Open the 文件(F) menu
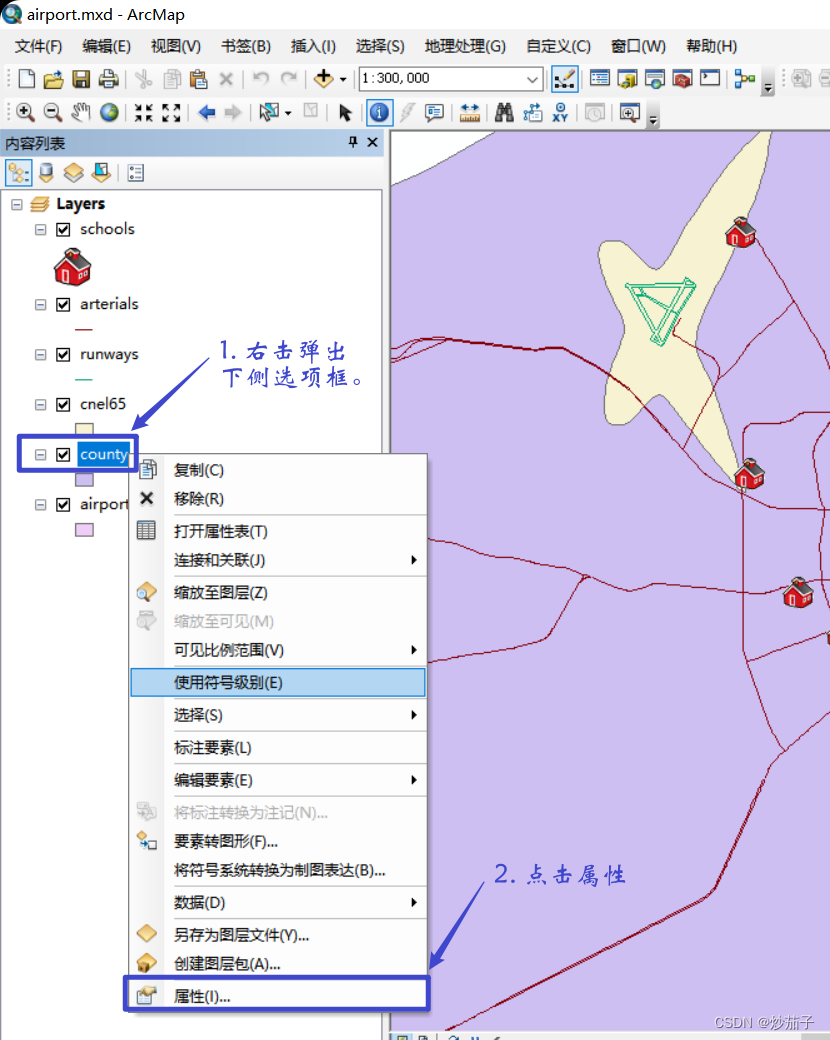The height and width of the screenshot is (1040, 830). tap(38, 46)
